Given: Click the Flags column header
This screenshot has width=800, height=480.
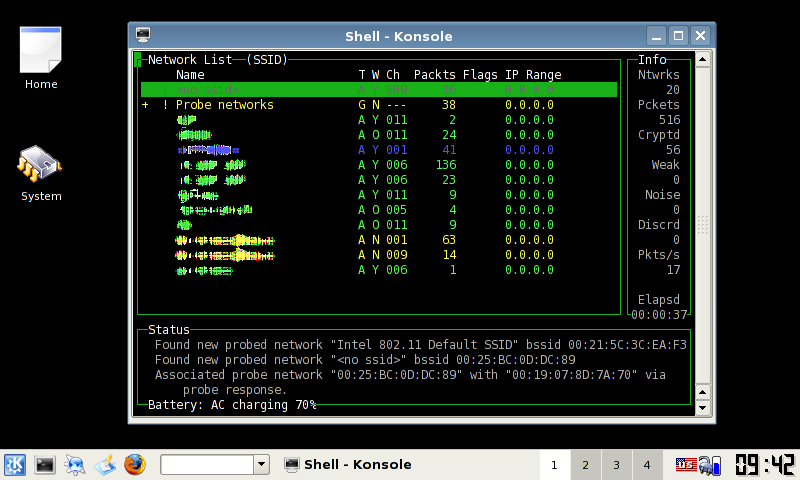Looking at the screenshot, I should [x=480, y=75].
